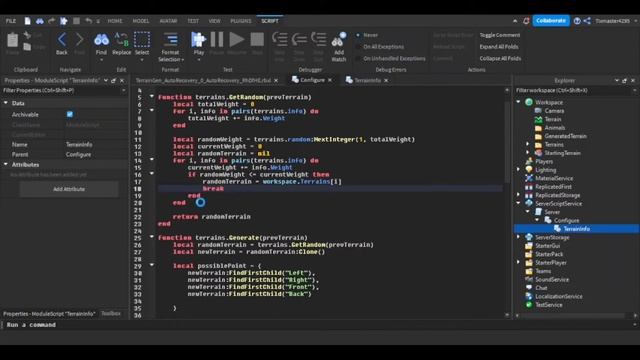Screen dimensions: 640x360
Task: Switch to the PLUGINS ribbon tab
Action: click(241, 21)
